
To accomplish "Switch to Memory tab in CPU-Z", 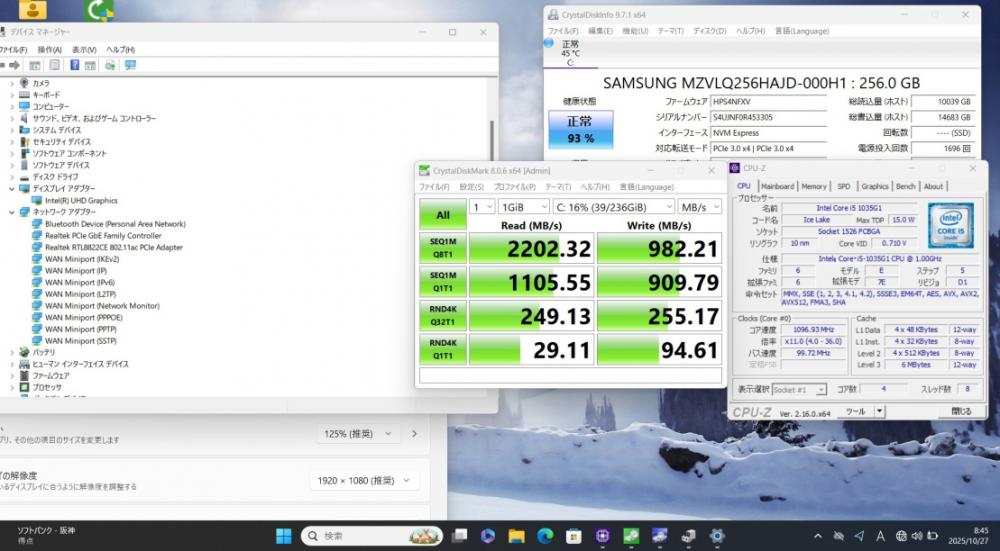I will tap(814, 186).
